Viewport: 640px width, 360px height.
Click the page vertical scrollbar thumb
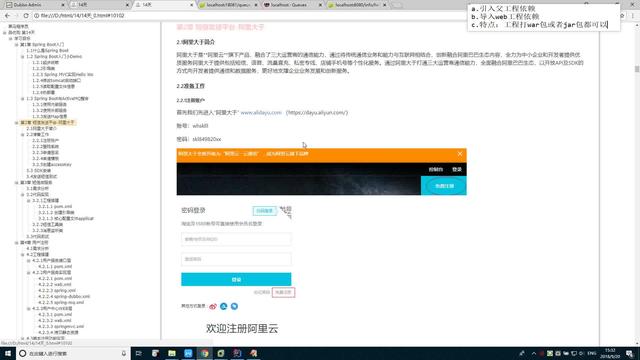coord(637,69)
